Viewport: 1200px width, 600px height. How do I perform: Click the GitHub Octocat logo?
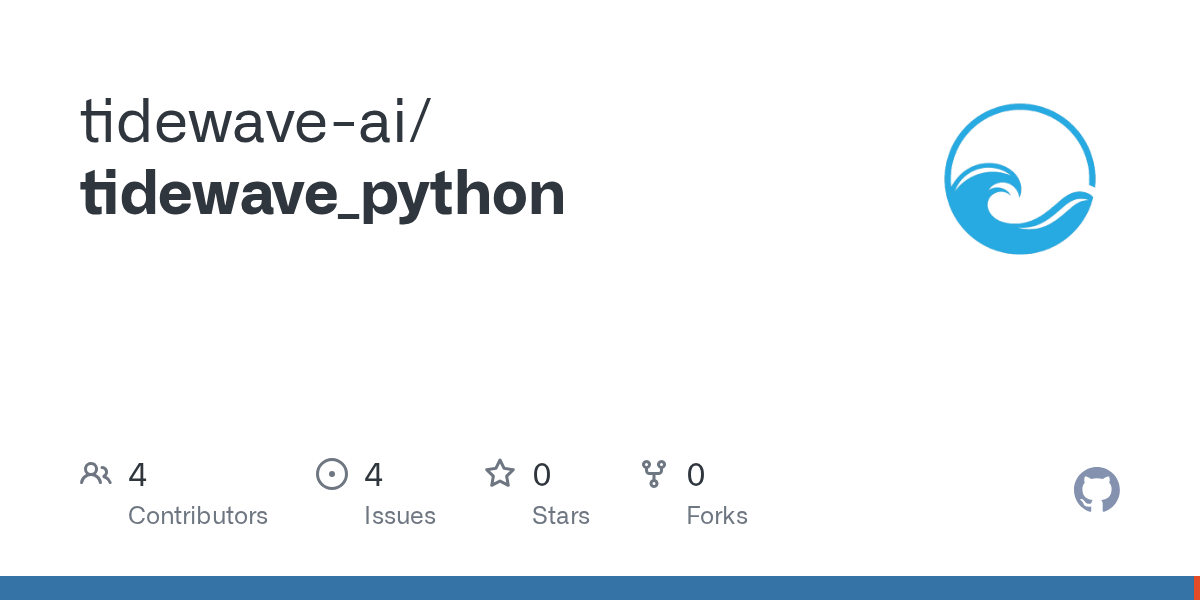(x=1096, y=490)
